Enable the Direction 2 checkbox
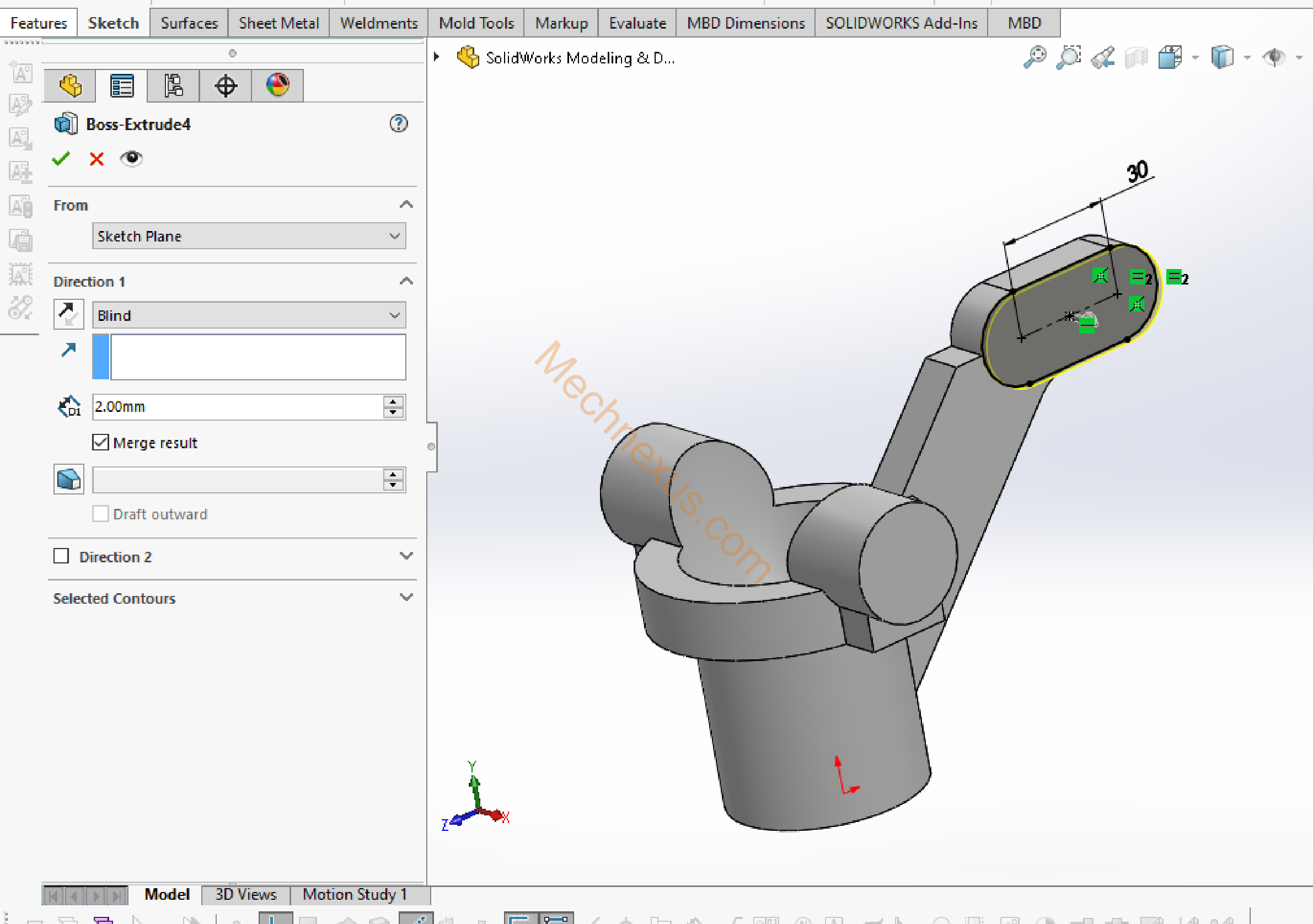Screen dimensions: 1313x924 [61, 556]
